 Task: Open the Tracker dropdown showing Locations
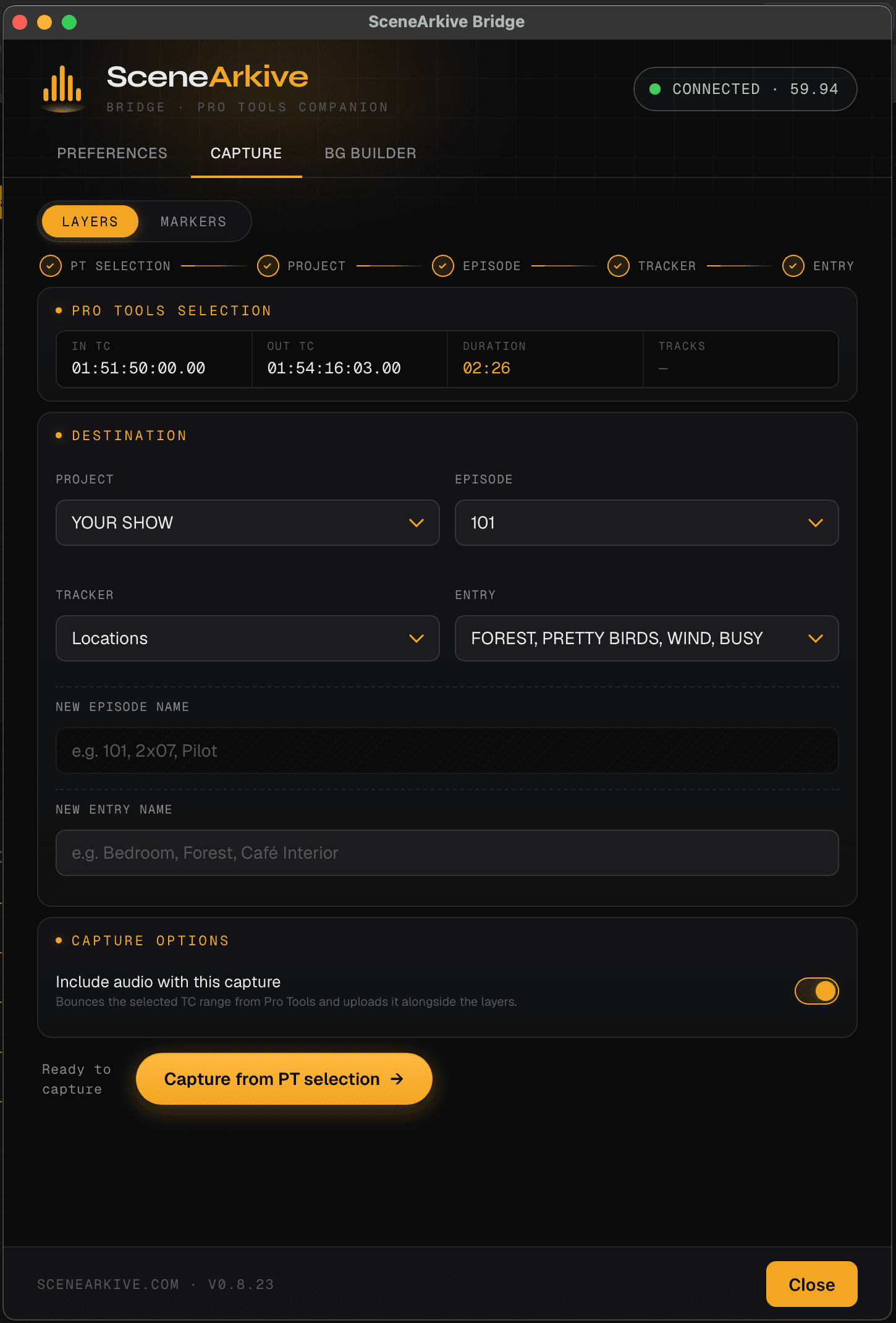coord(247,638)
